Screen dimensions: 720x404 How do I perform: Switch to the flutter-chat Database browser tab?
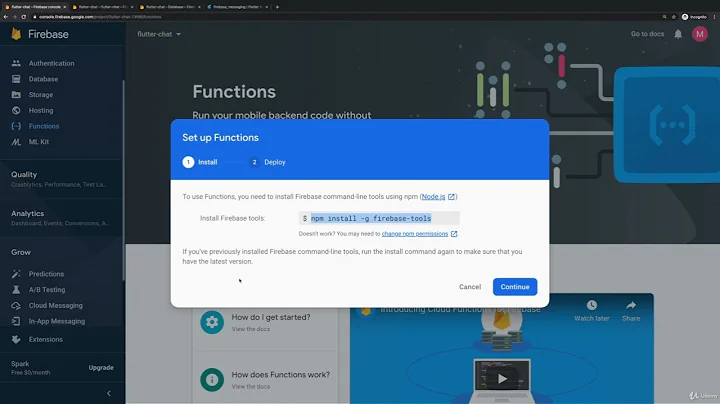pos(170,7)
